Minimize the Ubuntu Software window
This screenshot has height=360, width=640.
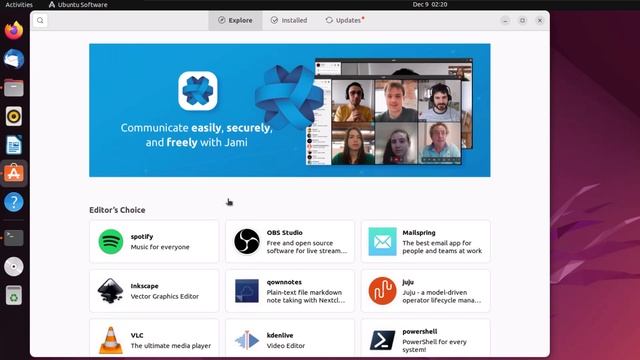[x=505, y=20]
